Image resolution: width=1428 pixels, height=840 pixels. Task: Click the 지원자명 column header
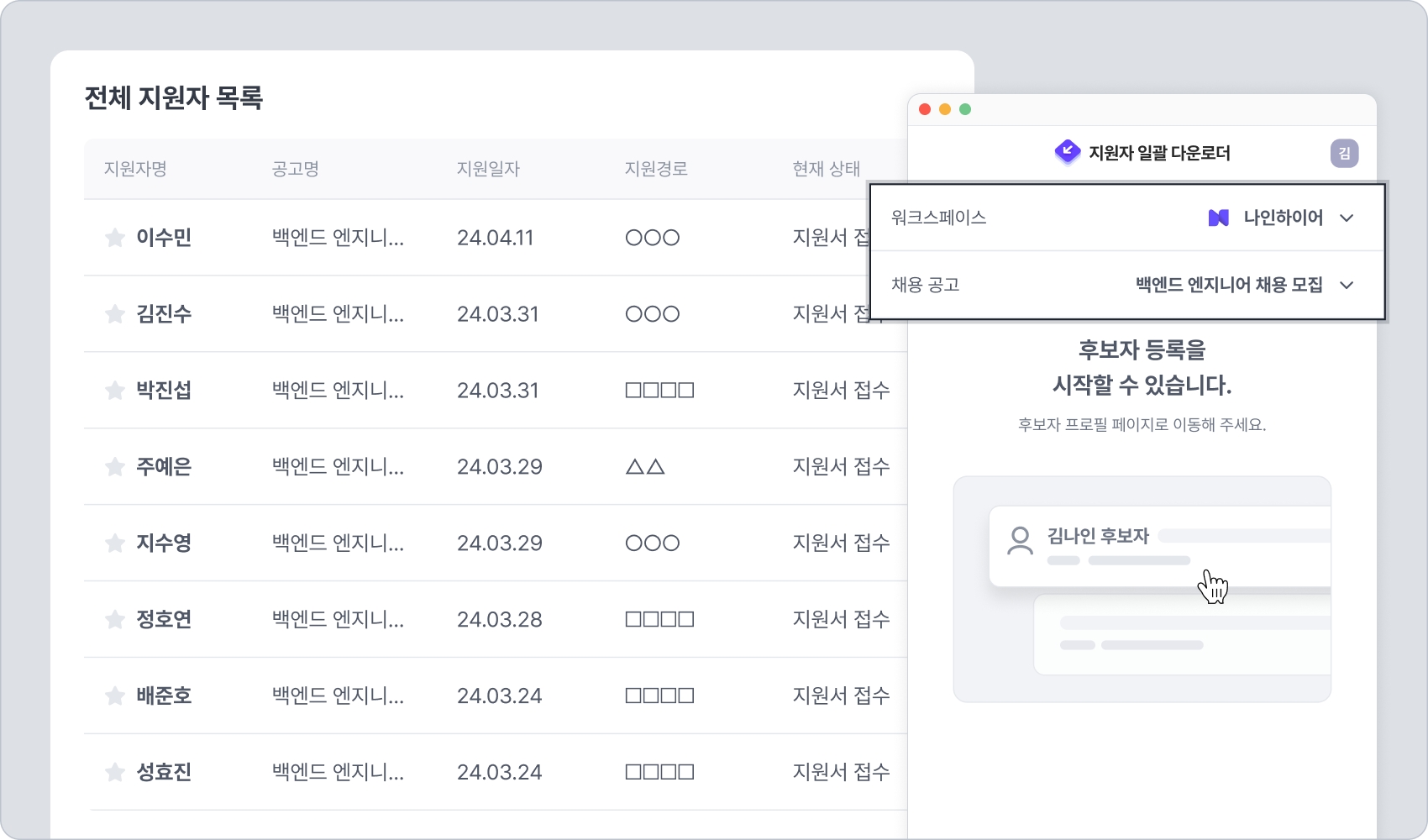(x=135, y=169)
